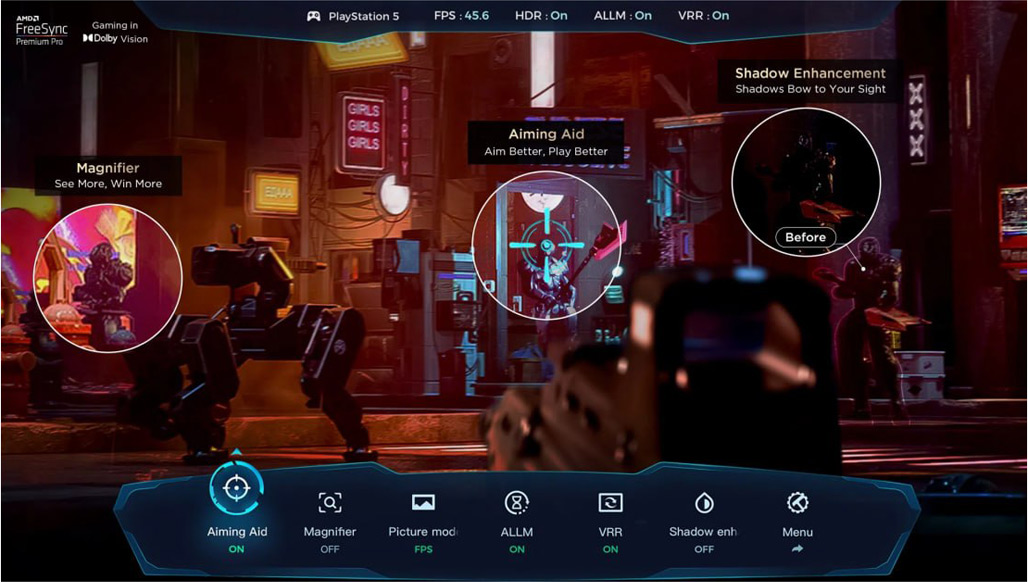The image size is (1028, 582).
Task: Click the Menu label in game bar
Action: click(x=797, y=532)
